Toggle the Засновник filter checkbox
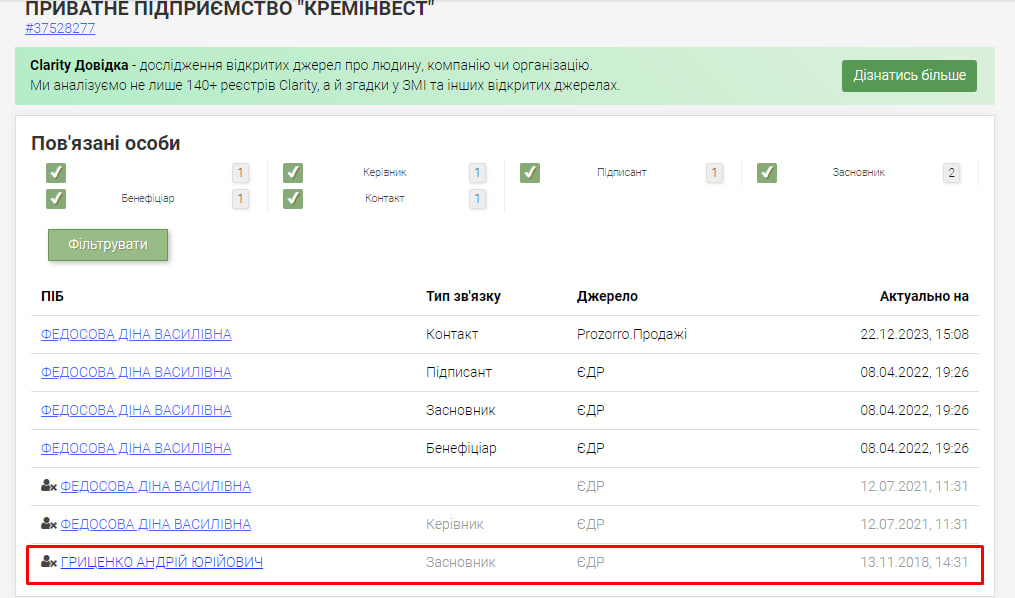The height and width of the screenshot is (598, 1015). (x=767, y=173)
